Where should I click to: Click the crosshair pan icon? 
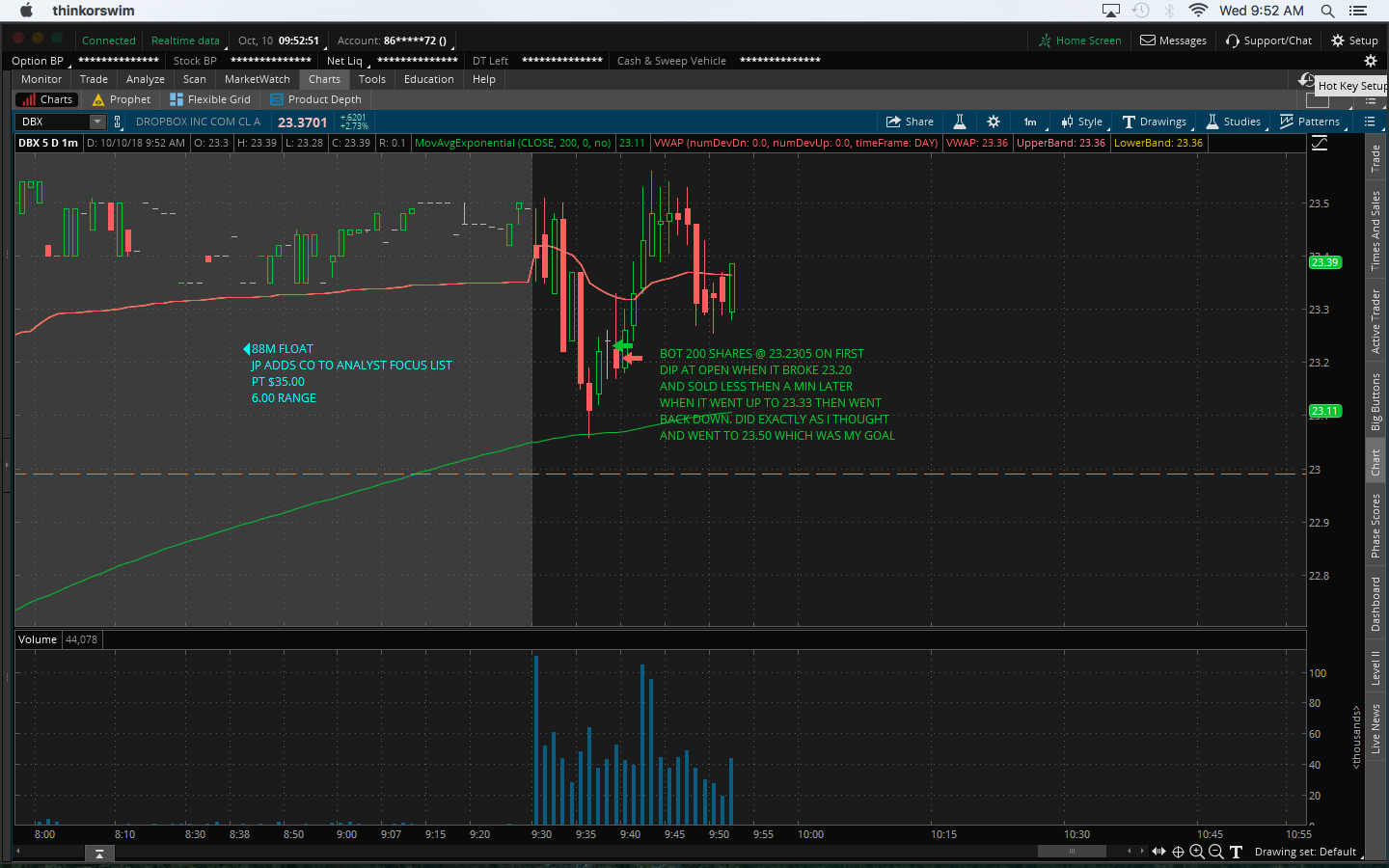point(1178,852)
